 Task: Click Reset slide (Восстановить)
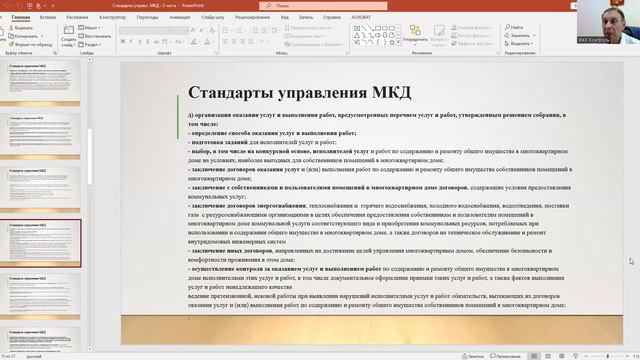click(x=95, y=36)
